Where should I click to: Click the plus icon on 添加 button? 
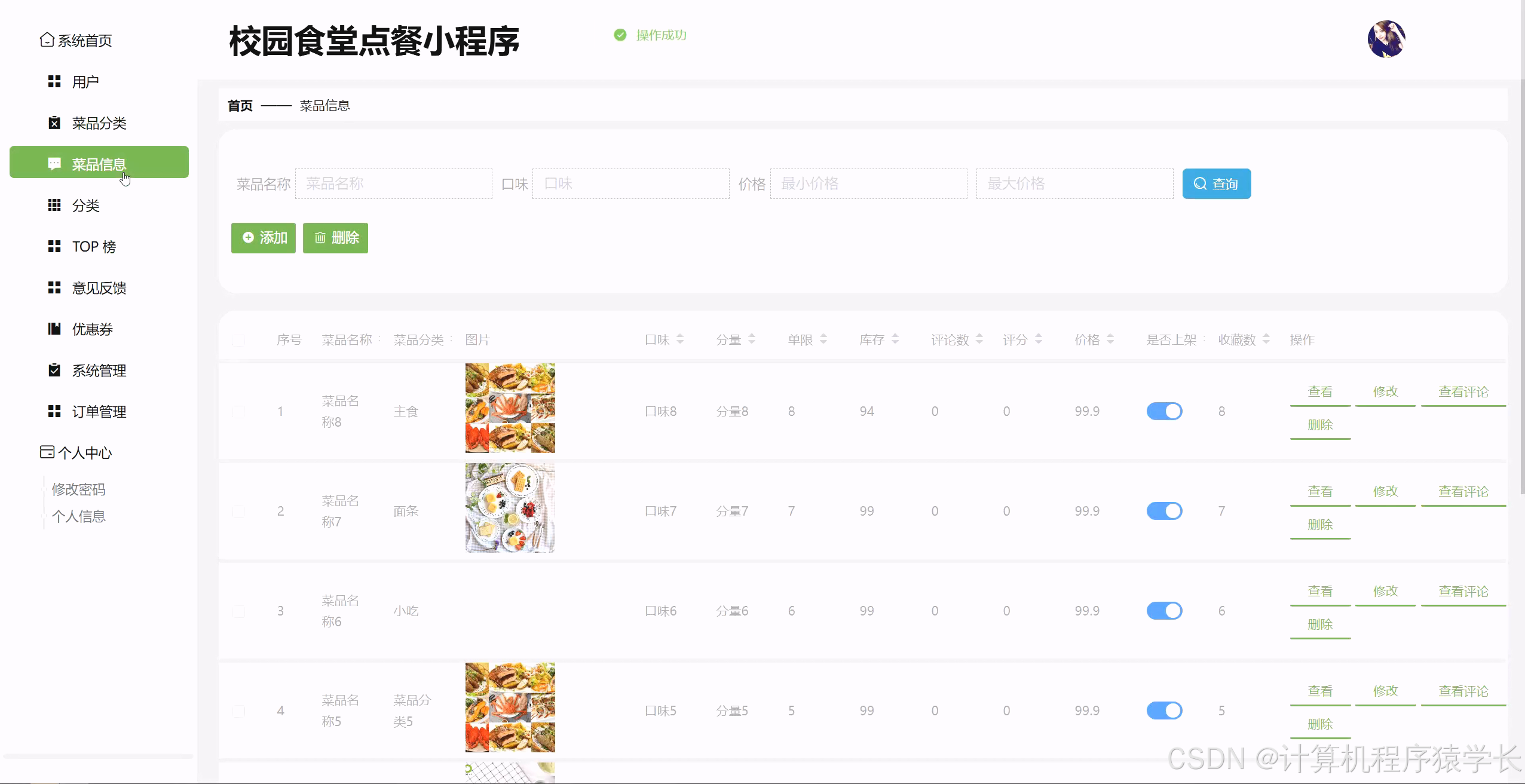[x=247, y=237]
